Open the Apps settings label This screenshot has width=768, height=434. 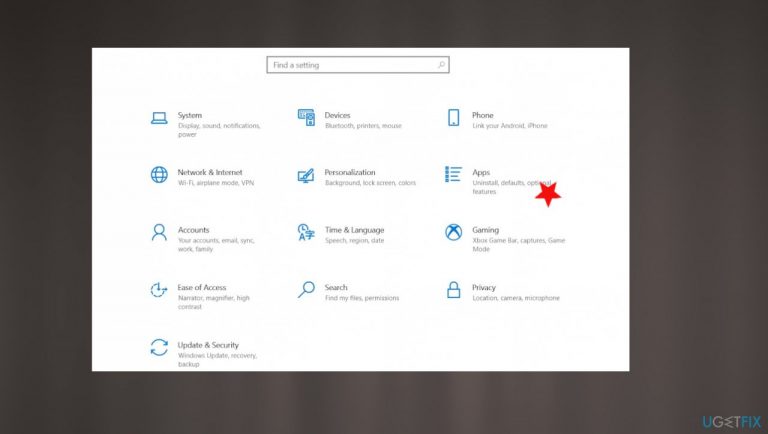(481, 172)
